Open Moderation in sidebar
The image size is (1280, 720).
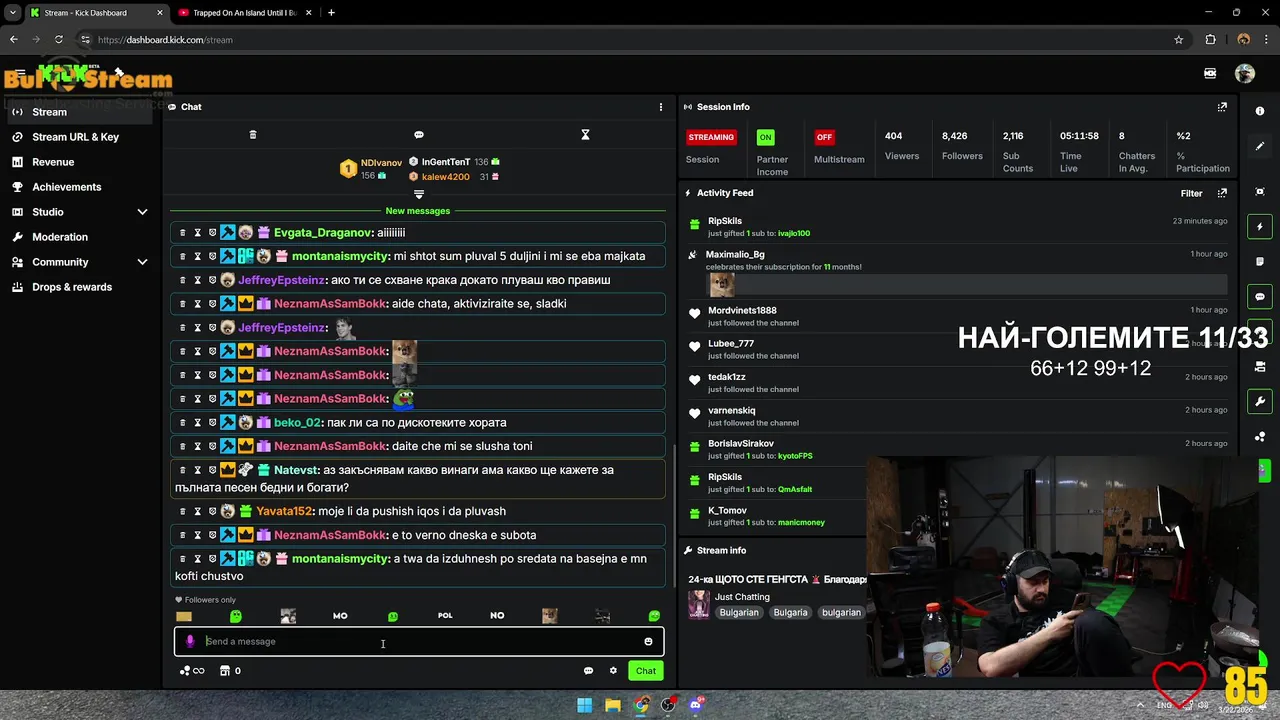point(60,237)
